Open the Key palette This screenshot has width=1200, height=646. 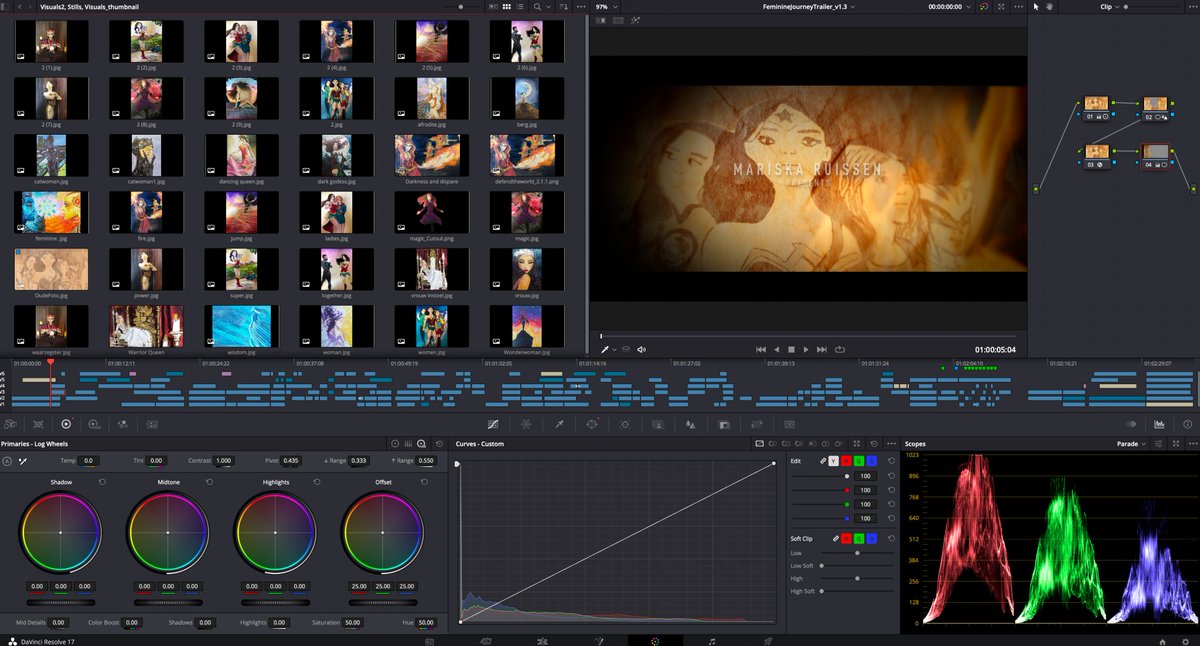coord(723,424)
